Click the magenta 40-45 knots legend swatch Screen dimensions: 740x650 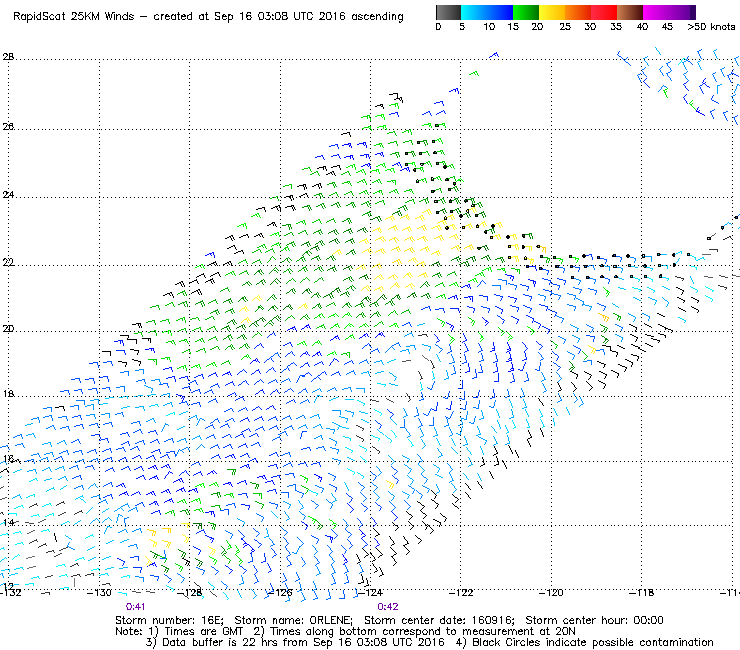656,12
